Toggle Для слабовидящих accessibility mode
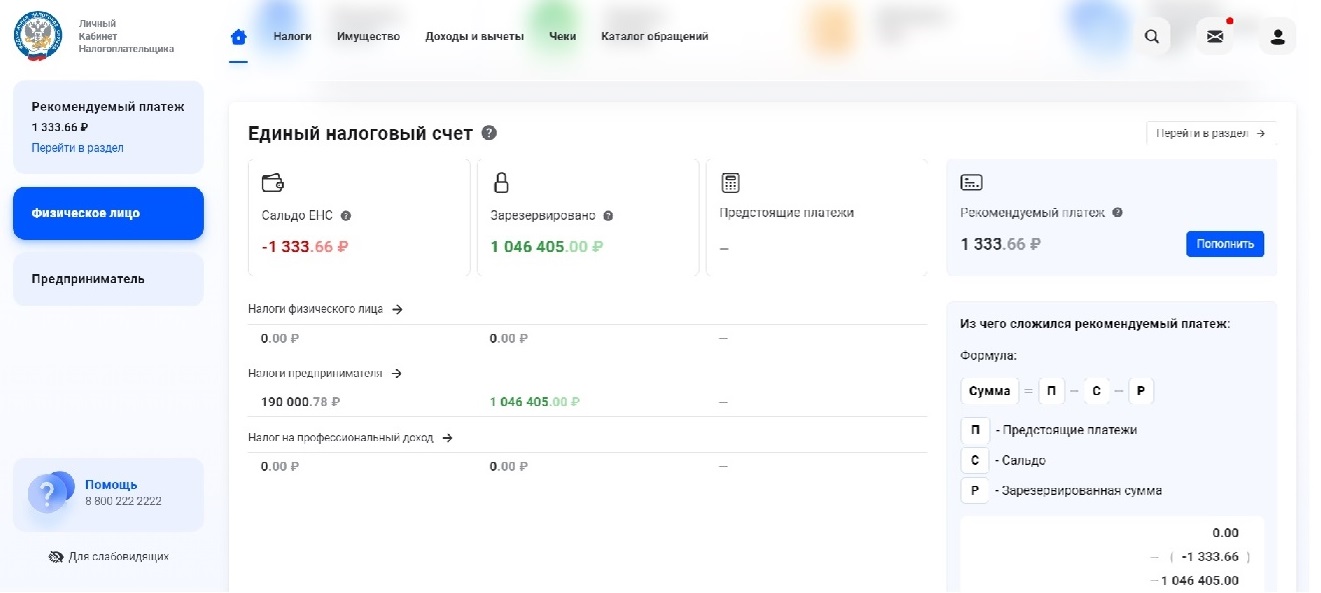The image size is (1321, 593). click(108, 557)
